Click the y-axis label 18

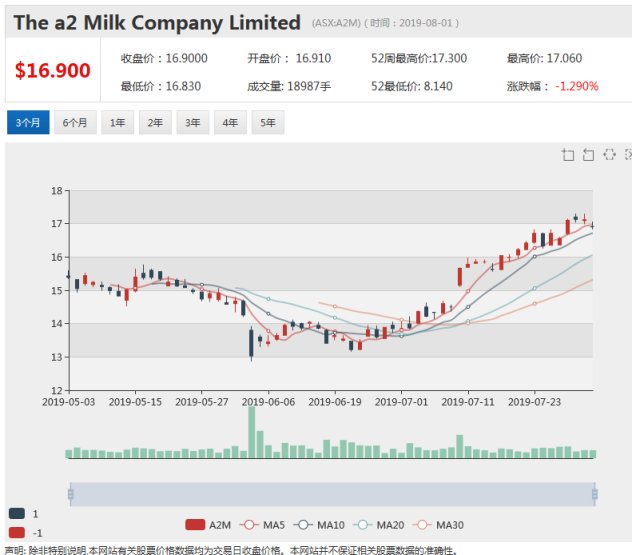[x=57, y=191]
